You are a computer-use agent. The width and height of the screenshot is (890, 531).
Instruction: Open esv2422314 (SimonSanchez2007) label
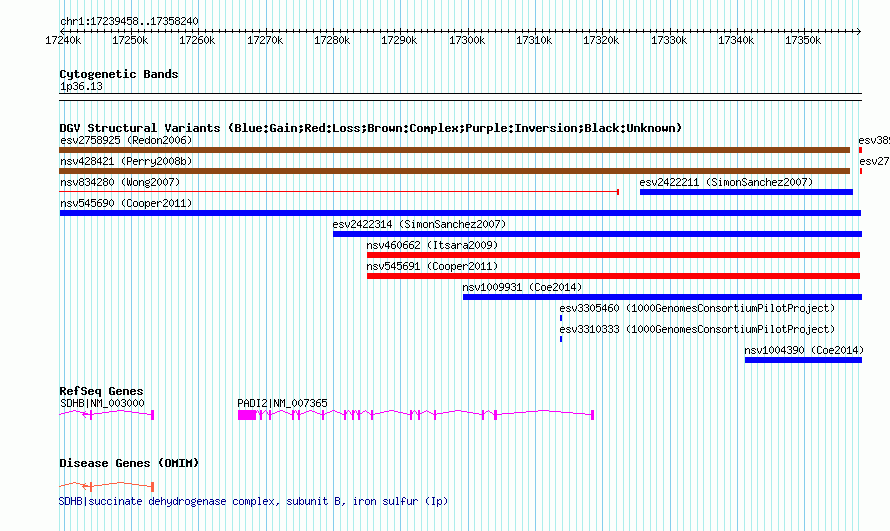click(419, 224)
